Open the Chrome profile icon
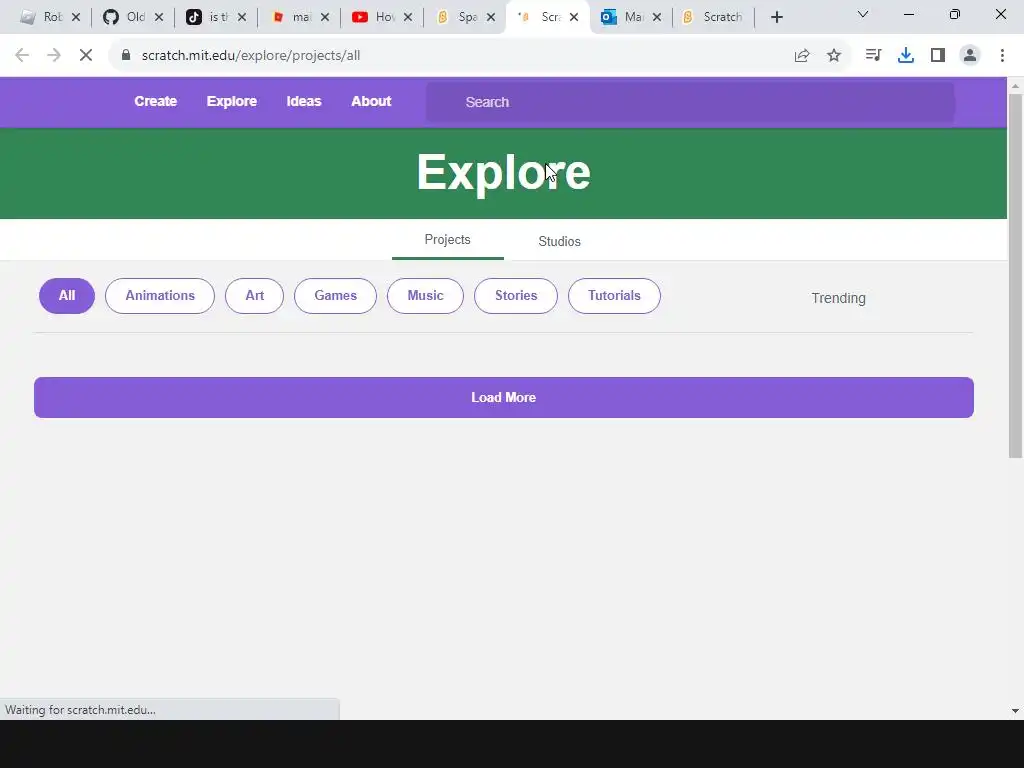Image resolution: width=1024 pixels, height=768 pixels. click(x=970, y=56)
